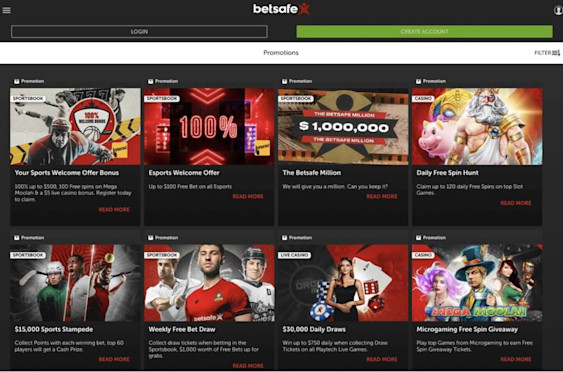
Task: Select the 'Microgaming Free Spin Giveaway' title
Action: click(x=467, y=329)
